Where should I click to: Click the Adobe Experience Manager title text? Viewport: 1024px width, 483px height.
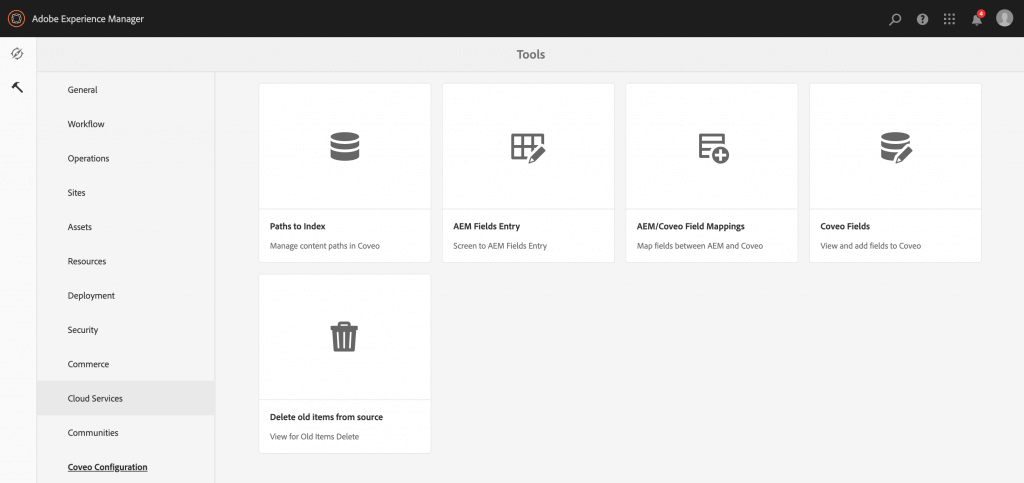point(88,19)
